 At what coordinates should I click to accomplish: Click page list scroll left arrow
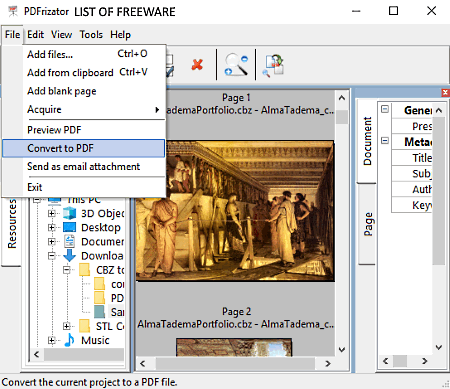pos(143,363)
